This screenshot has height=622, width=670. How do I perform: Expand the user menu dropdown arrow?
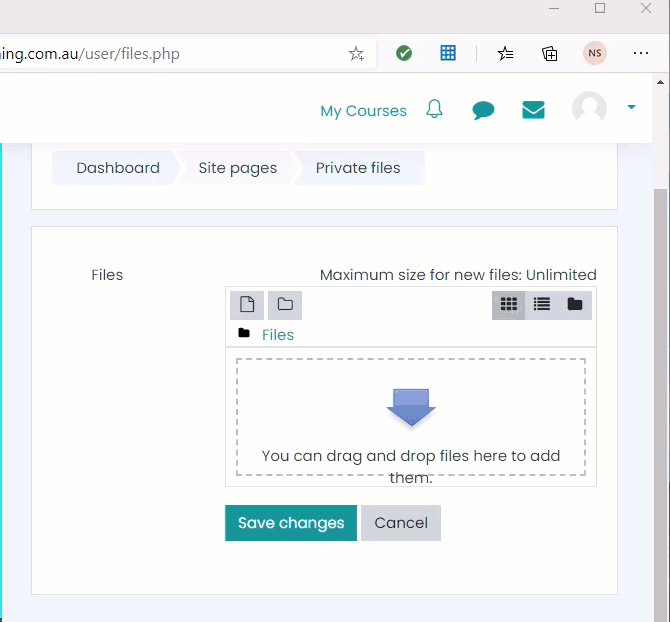[x=631, y=107]
